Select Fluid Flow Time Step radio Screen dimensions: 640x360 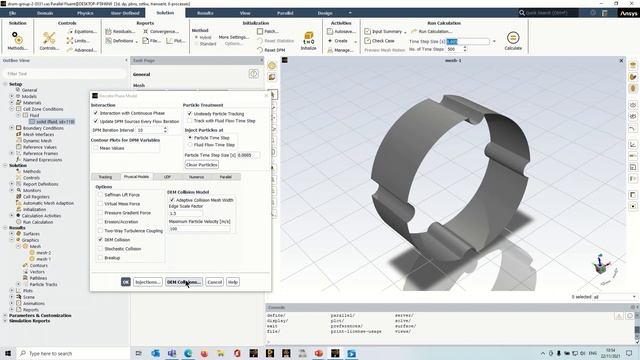point(190,145)
